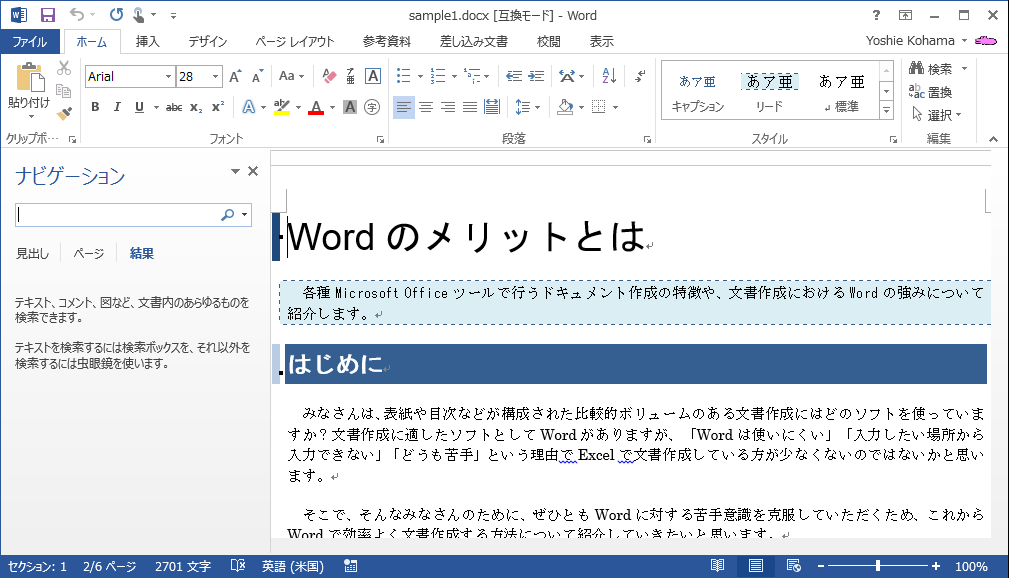Screen dimensions: 1009x578
Task: Apply the キャプション style
Action: pyautogui.click(x=698, y=91)
